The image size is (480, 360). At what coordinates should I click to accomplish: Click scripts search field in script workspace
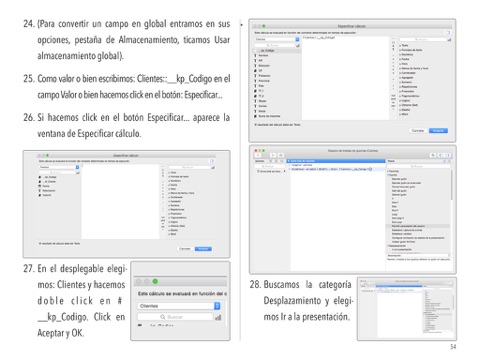coord(270,166)
